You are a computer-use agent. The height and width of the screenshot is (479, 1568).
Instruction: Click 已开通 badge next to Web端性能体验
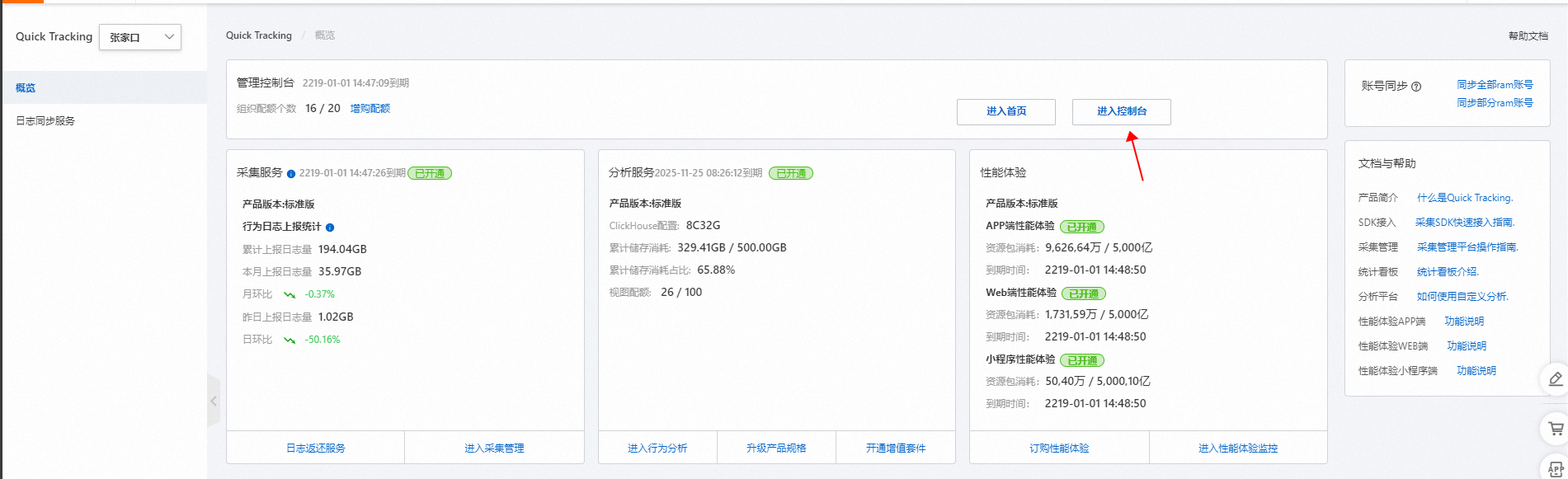[1084, 294]
